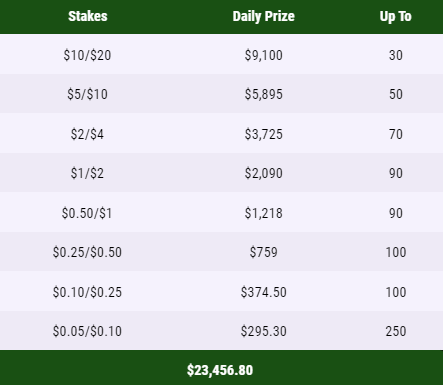Select the $9,100 daily prize value
This screenshot has width=443, height=385.
coord(263,55)
